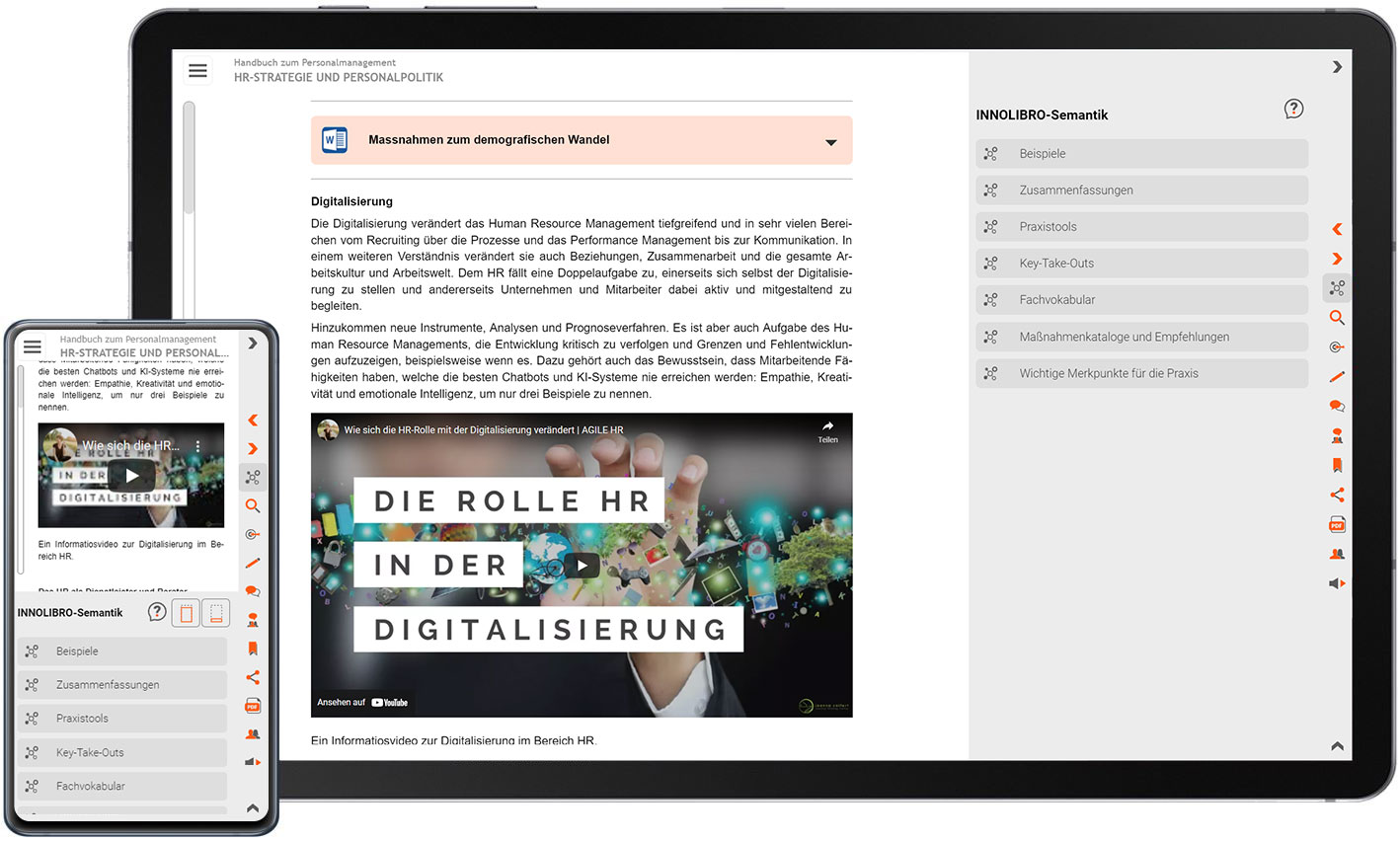The height and width of the screenshot is (842, 1400).
Task: Click phone sidebar next arrow
Action: tap(253, 449)
